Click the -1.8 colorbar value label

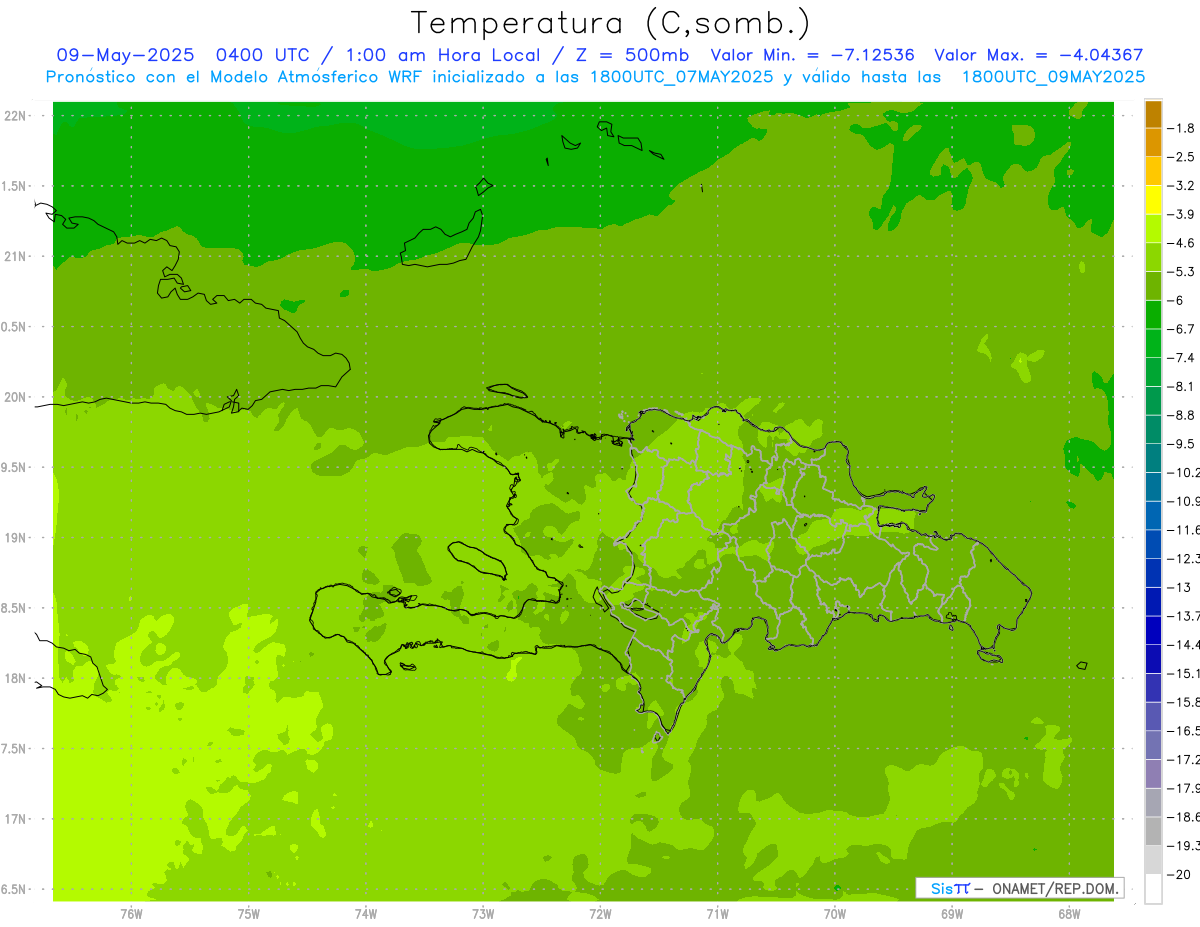tap(1182, 128)
